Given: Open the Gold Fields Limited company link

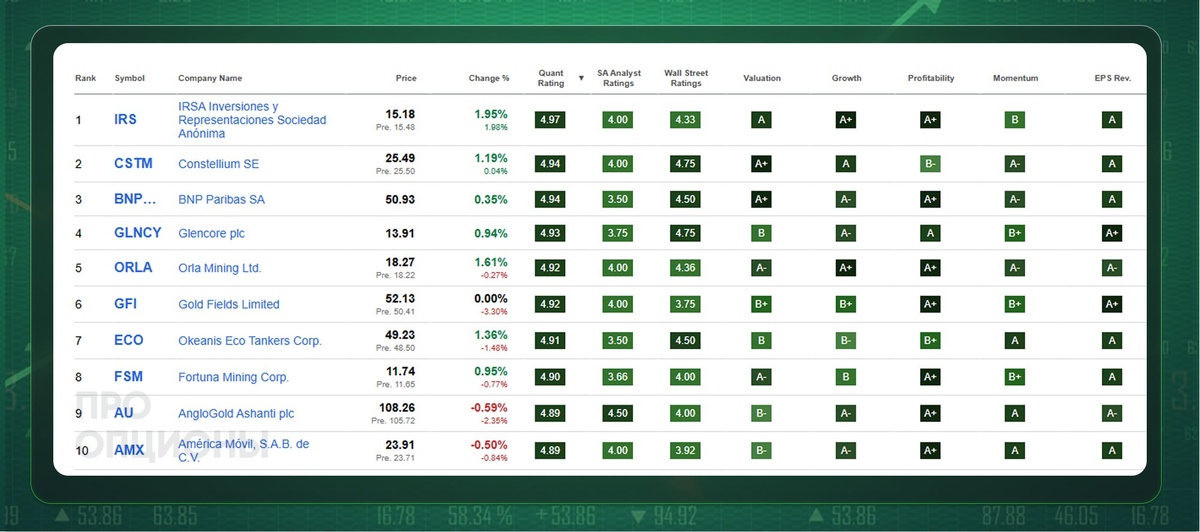Looking at the screenshot, I should pyautogui.click(x=228, y=304).
